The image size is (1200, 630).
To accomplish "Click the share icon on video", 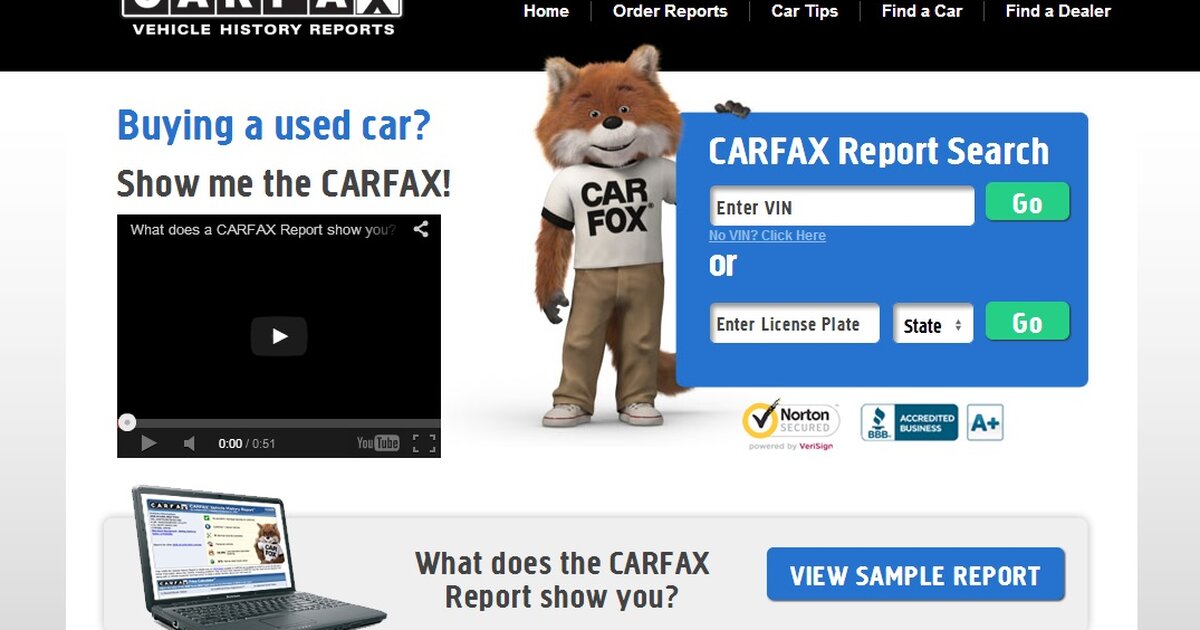I will [421, 229].
